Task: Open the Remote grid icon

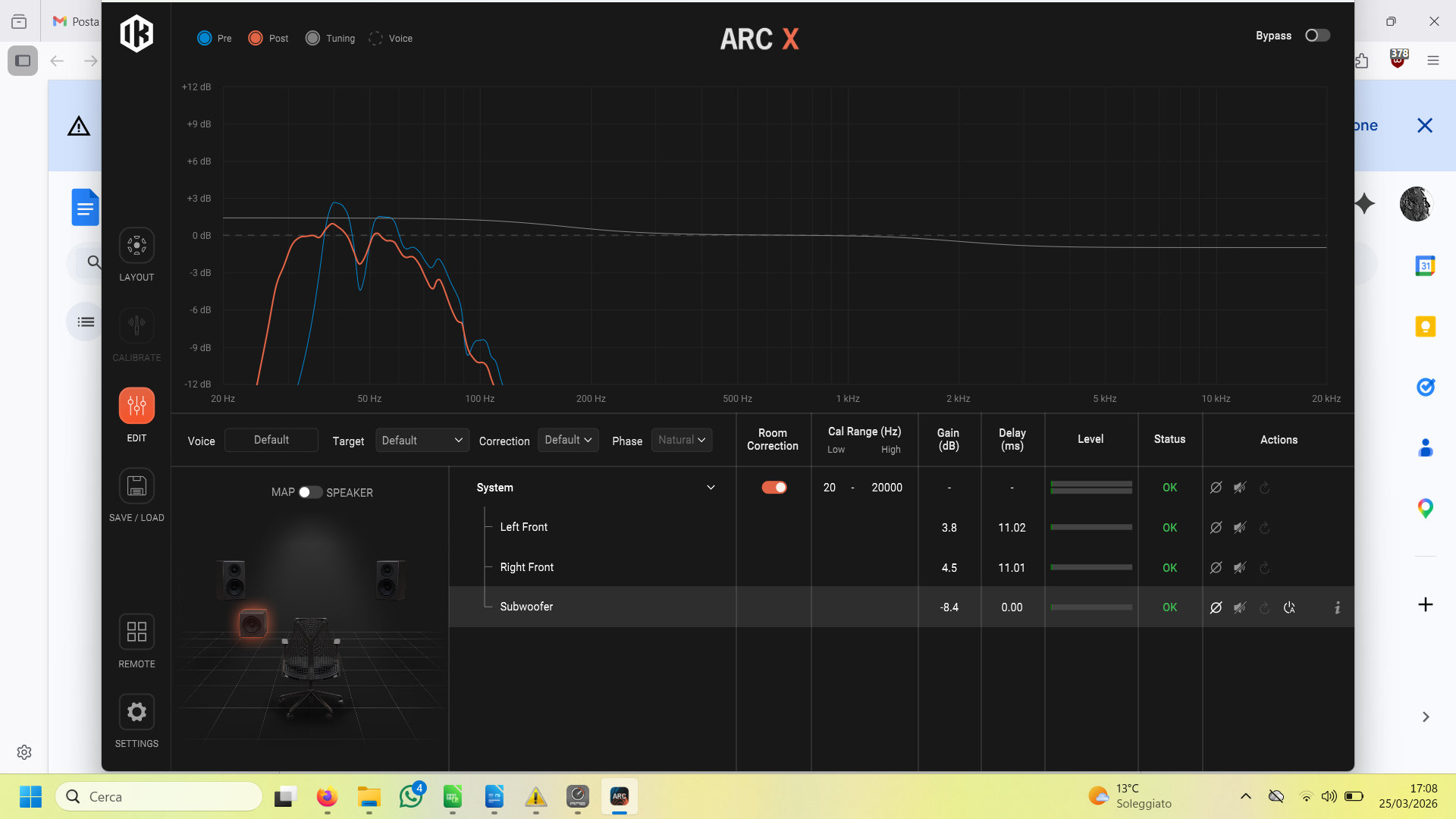Action: pyautogui.click(x=136, y=632)
